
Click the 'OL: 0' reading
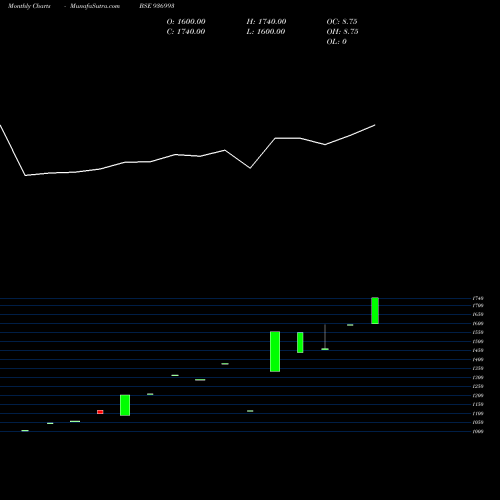(337, 42)
